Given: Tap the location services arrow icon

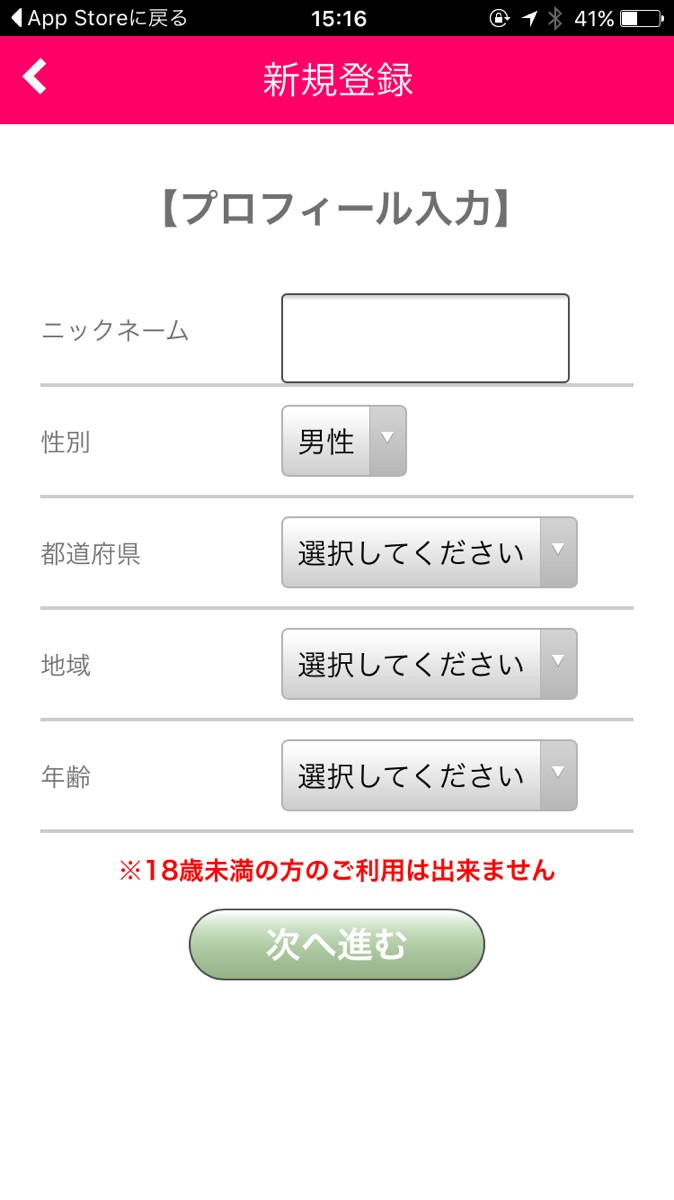Looking at the screenshot, I should [530, 18].
